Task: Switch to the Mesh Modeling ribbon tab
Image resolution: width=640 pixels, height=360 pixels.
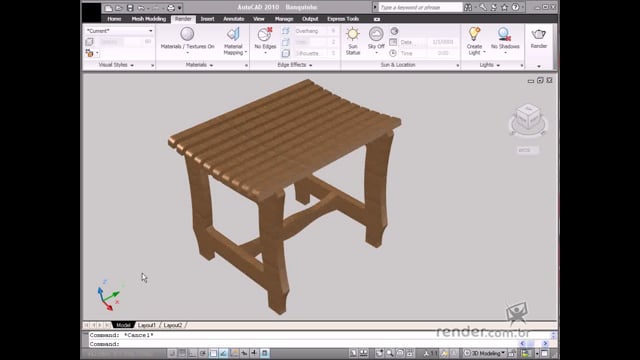Action: coord(149,19)
